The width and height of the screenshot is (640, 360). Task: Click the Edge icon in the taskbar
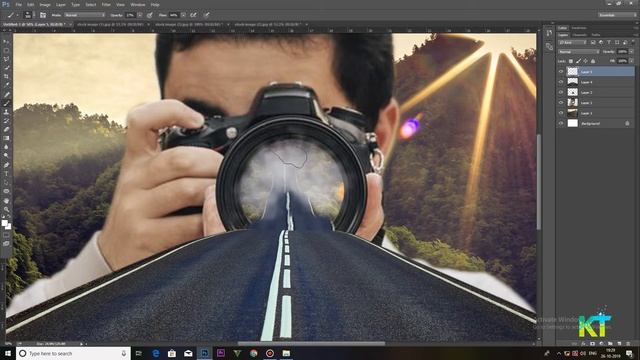[156, 353]
